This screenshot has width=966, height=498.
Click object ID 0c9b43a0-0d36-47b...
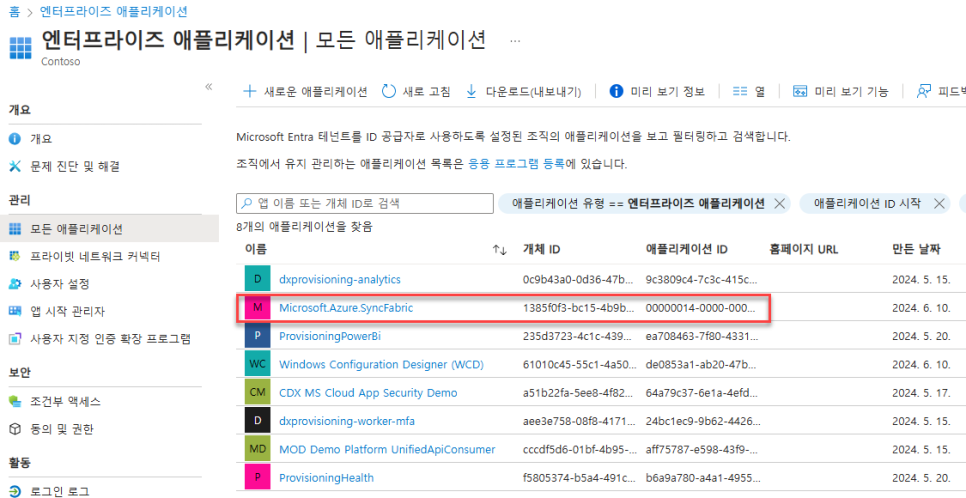click(577, 279)
